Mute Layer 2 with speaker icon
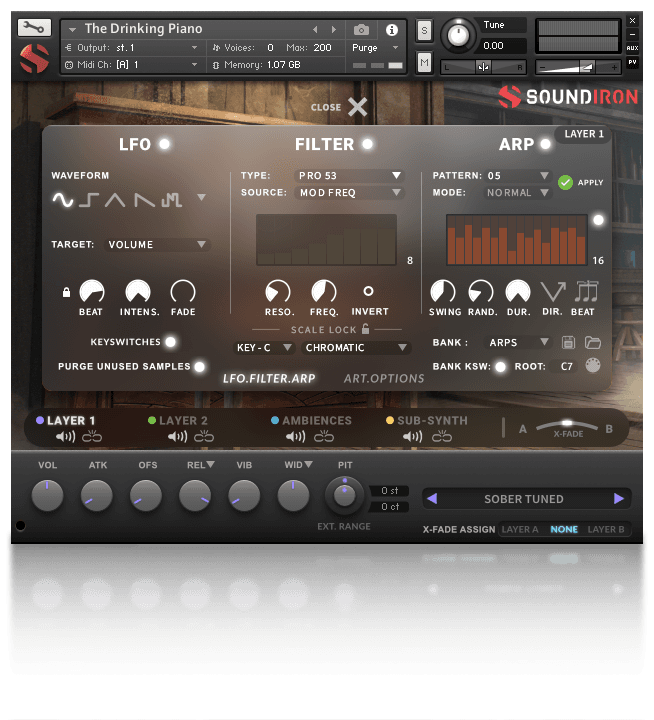The height and width of the screenshot is (720, 654). pos(177,436)
